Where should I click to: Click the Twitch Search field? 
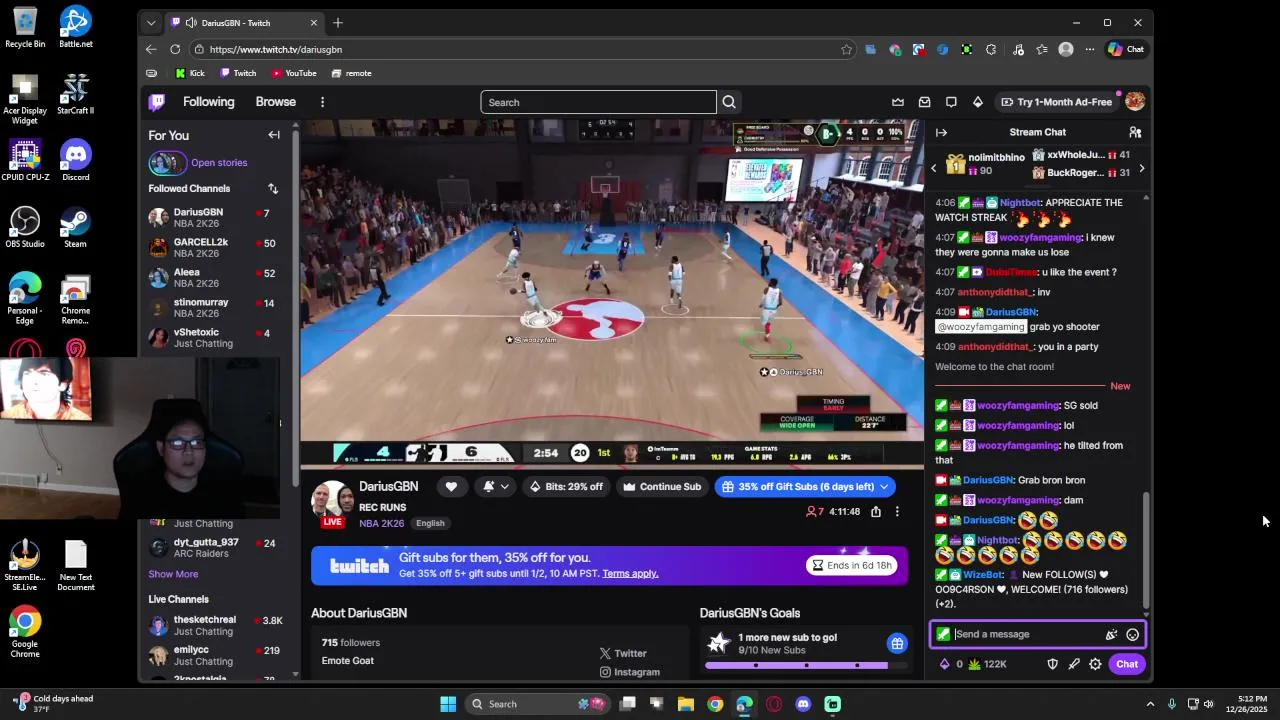598,102
